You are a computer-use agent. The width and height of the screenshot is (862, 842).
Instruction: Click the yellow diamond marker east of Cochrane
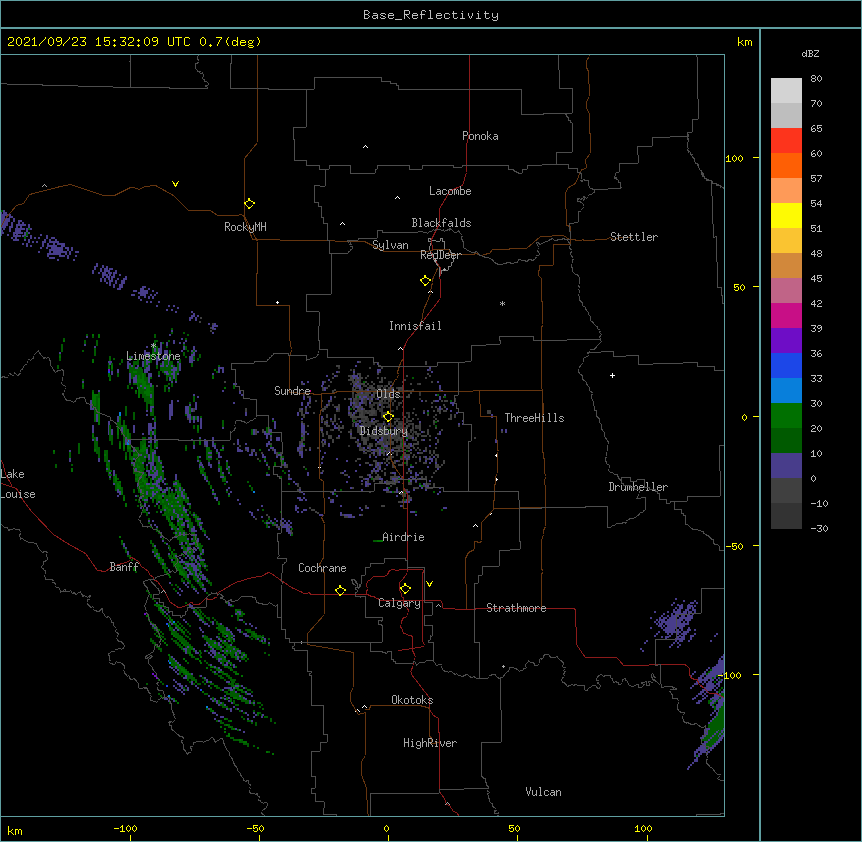coord(340,590)
